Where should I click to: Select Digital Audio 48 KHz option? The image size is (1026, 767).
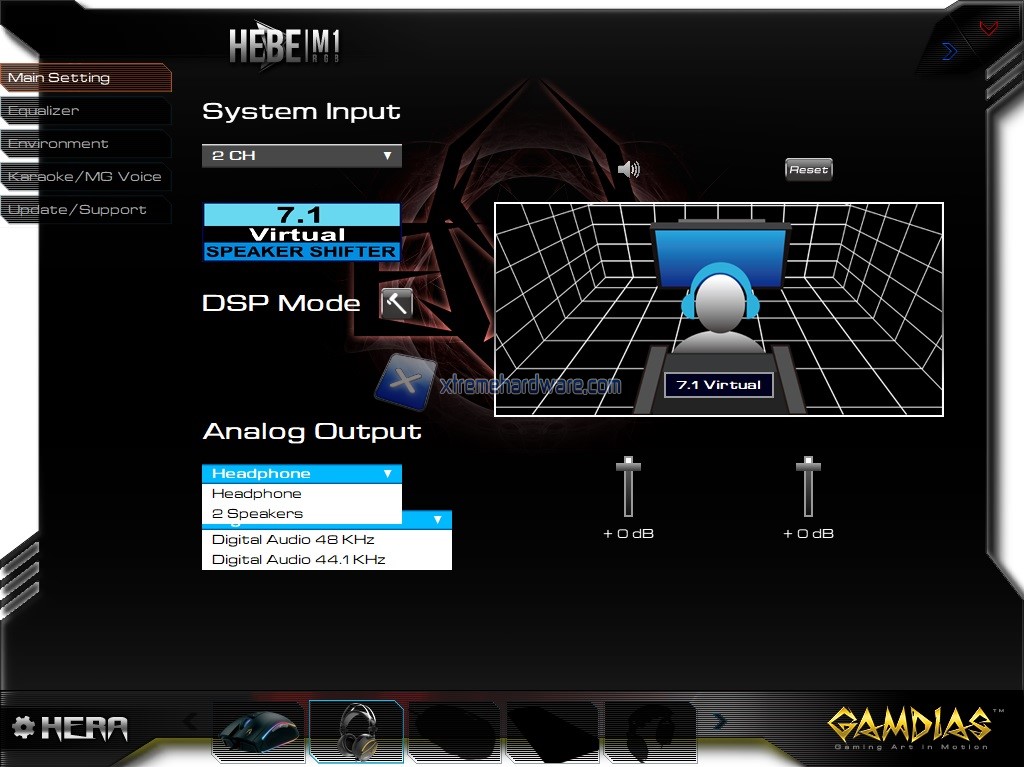[x=293, y=540]
